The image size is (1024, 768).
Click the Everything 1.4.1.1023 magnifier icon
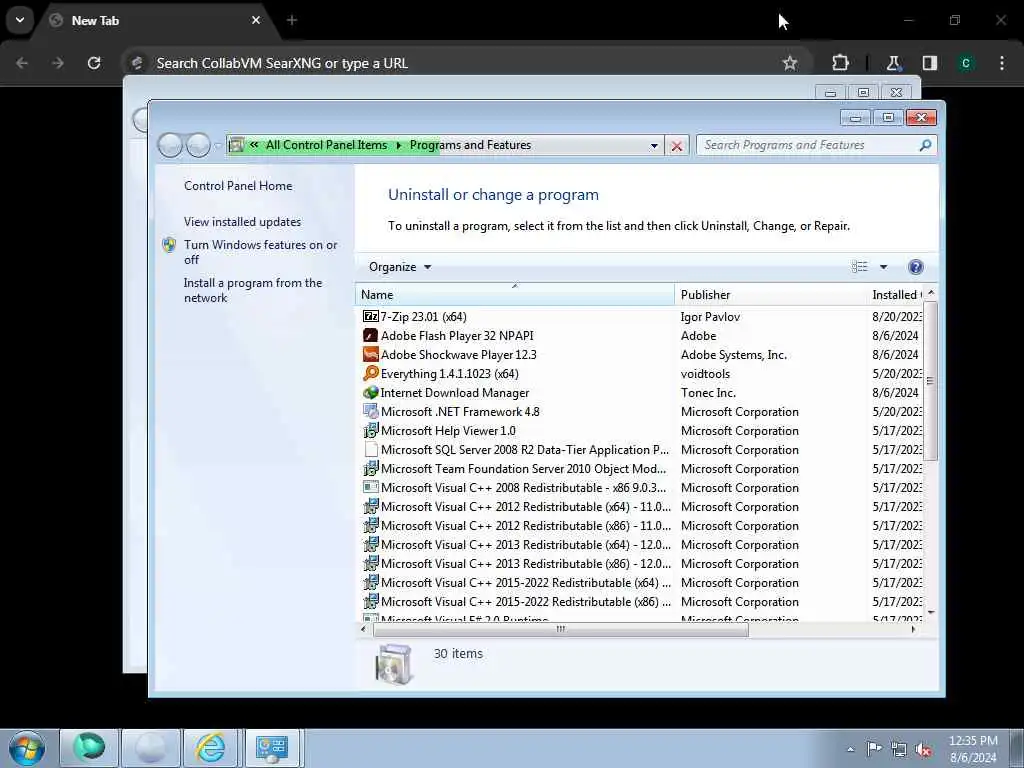(370, 374)
